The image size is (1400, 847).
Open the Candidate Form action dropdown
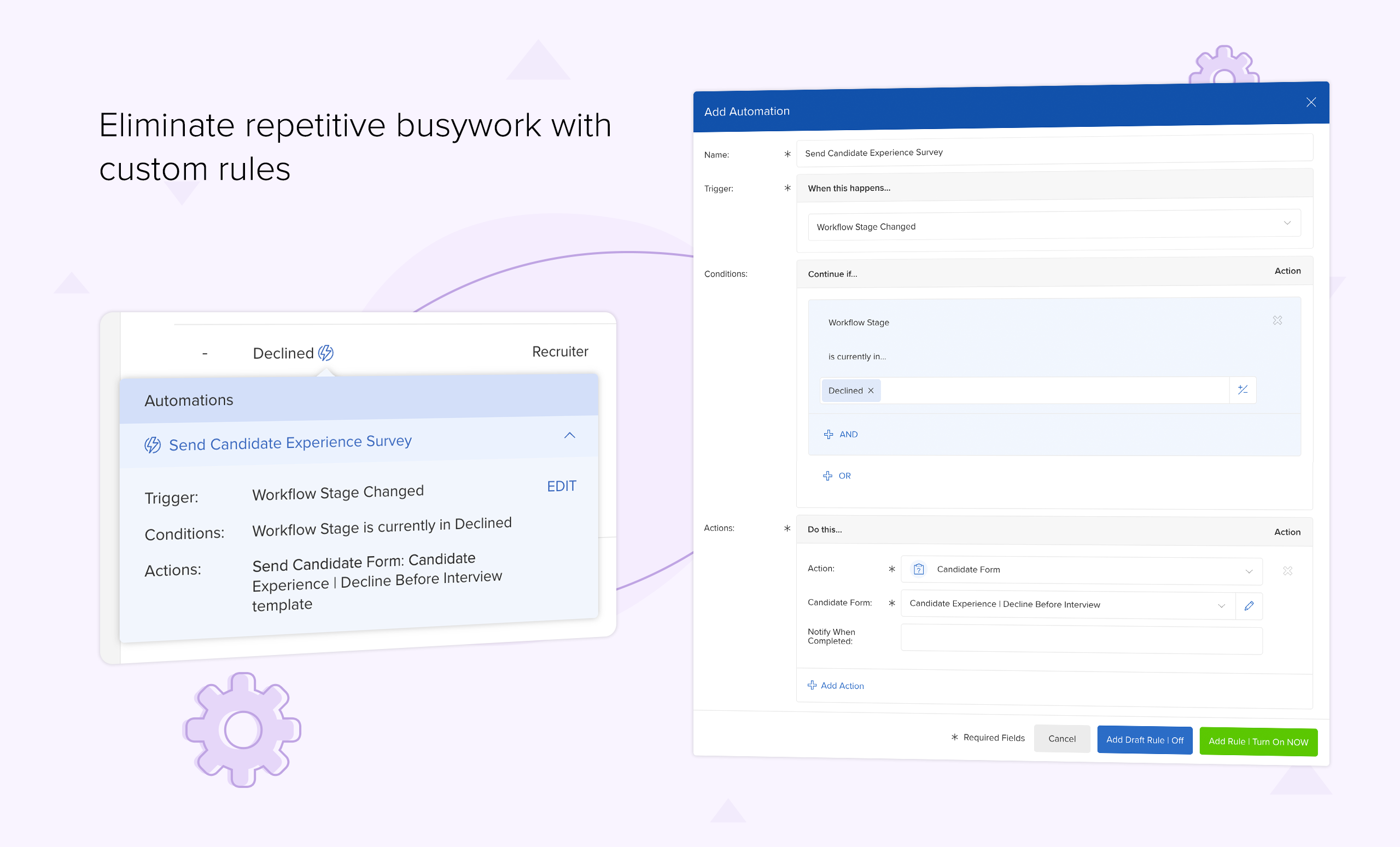[x=1249, y=570]
